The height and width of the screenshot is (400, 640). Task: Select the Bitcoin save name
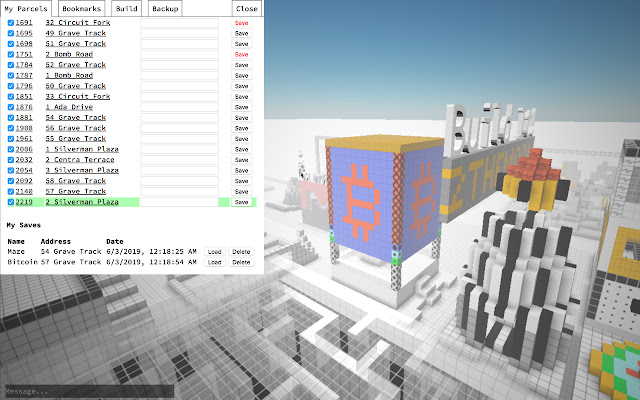point(22,262)
